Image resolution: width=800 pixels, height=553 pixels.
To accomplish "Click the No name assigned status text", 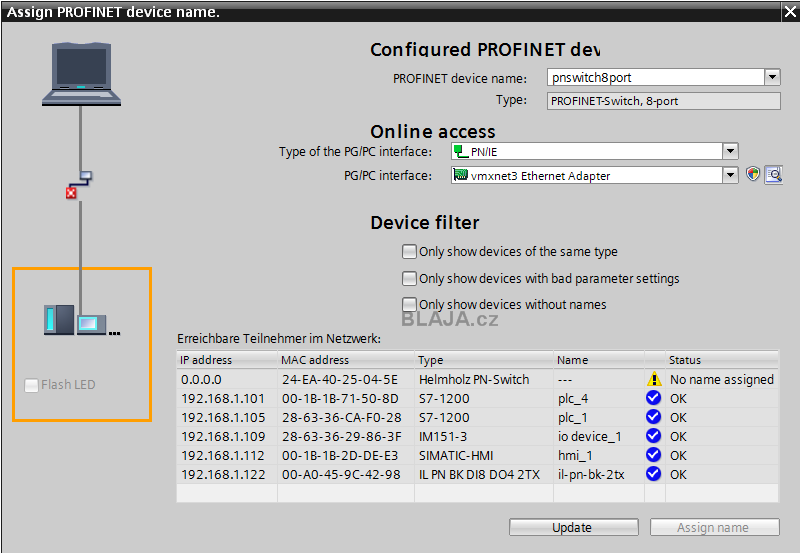I will pos(721,380).
